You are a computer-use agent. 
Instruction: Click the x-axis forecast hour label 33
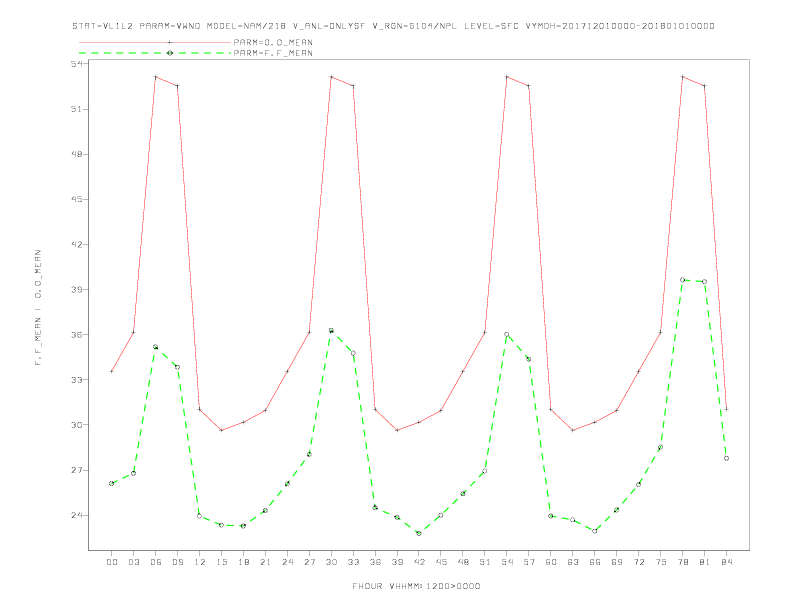pyautogui.click(x=353, y=562)
